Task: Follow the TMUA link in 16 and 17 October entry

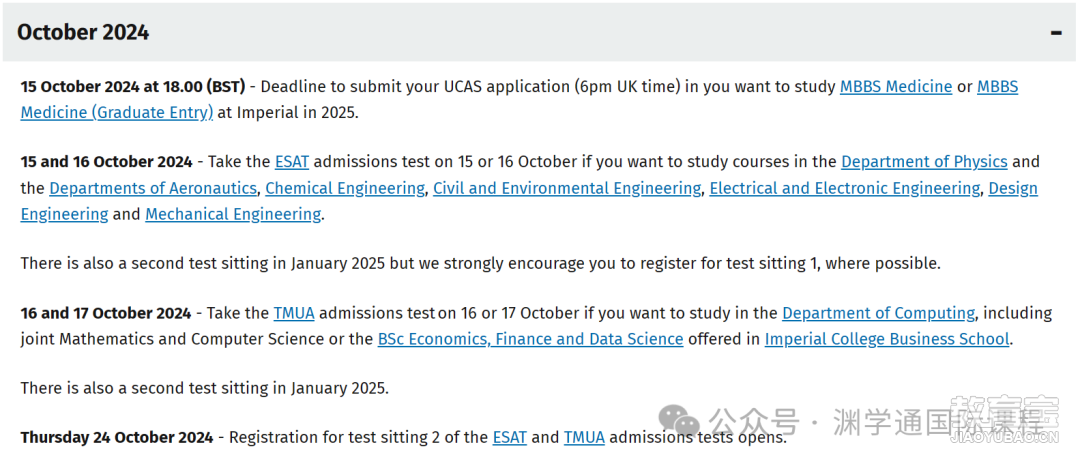Action: click(294, 313)
